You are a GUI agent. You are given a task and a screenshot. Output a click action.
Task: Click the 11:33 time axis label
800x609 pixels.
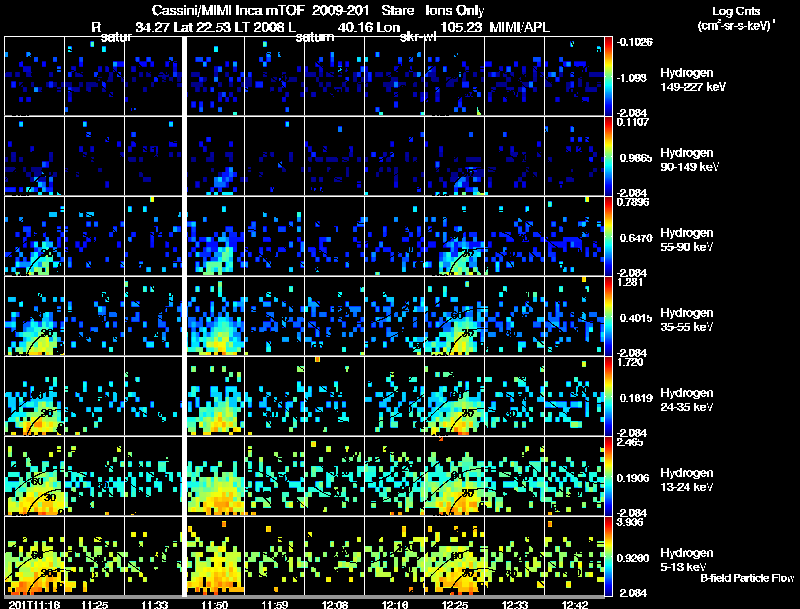[x=155, y=604]
